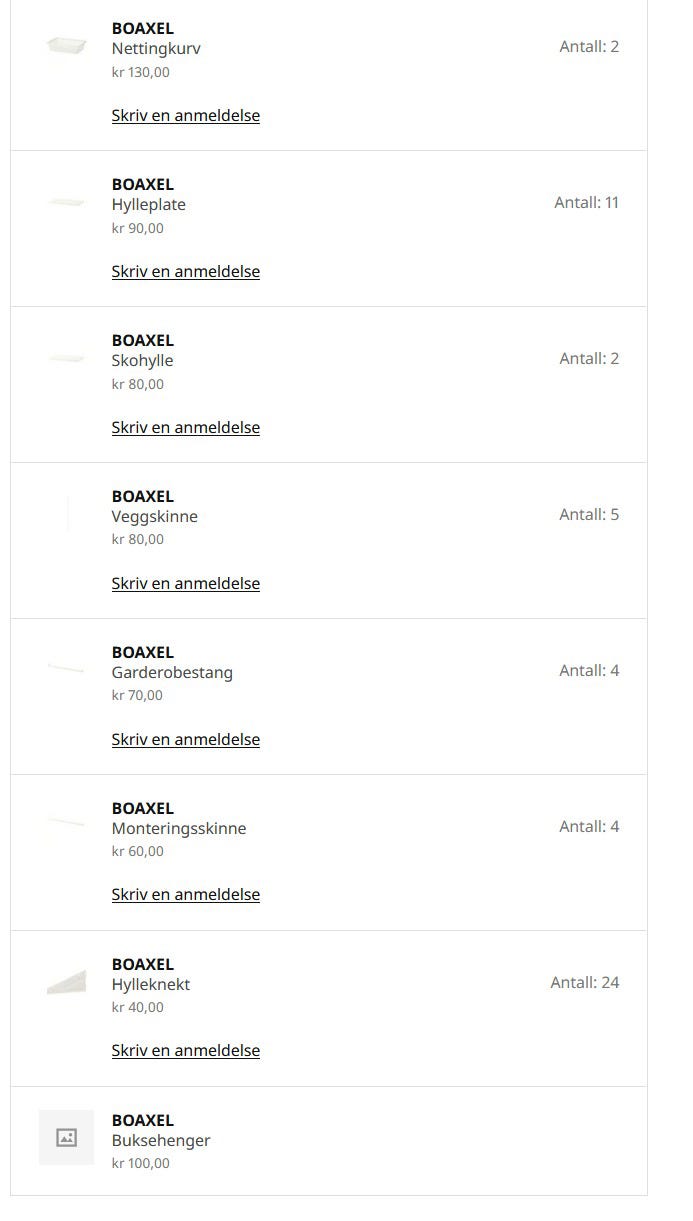Click the Veggskinne product name
Image resolution: width=693 pixels, height=1221 pixels.
(154, 516)
